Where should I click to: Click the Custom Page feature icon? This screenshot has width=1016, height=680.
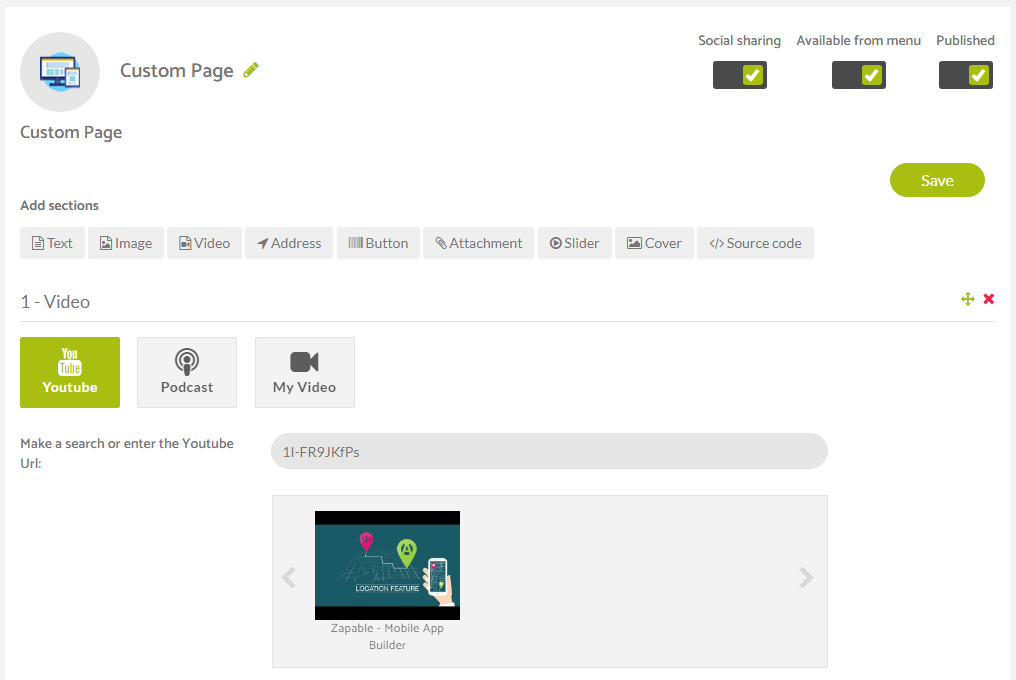point(60,72)
